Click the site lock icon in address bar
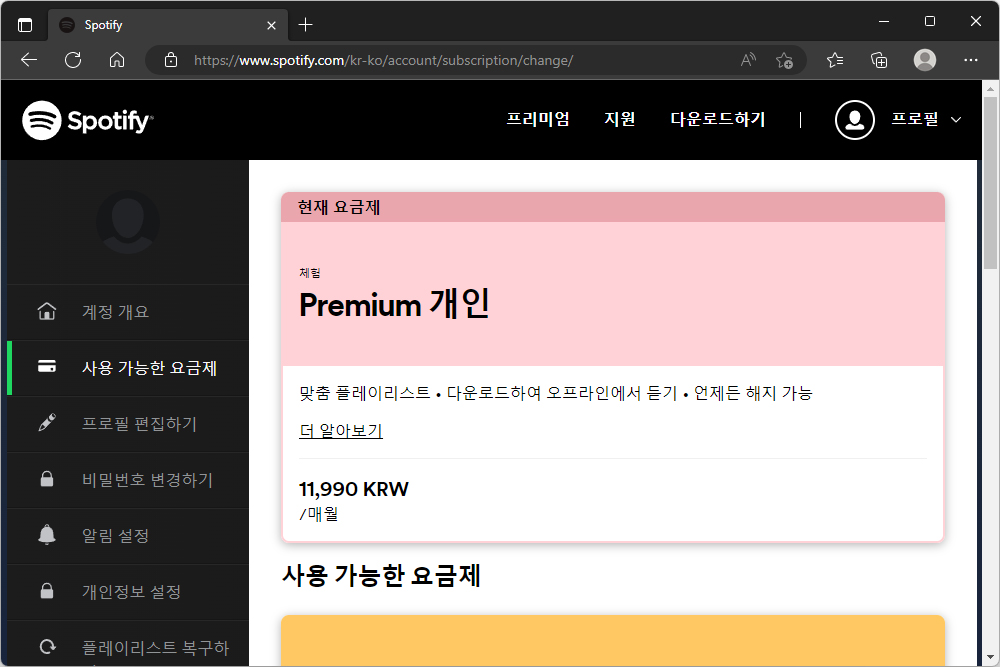Image resolution: width=1000 pixels, height=667 pixels. pos(171,60)
